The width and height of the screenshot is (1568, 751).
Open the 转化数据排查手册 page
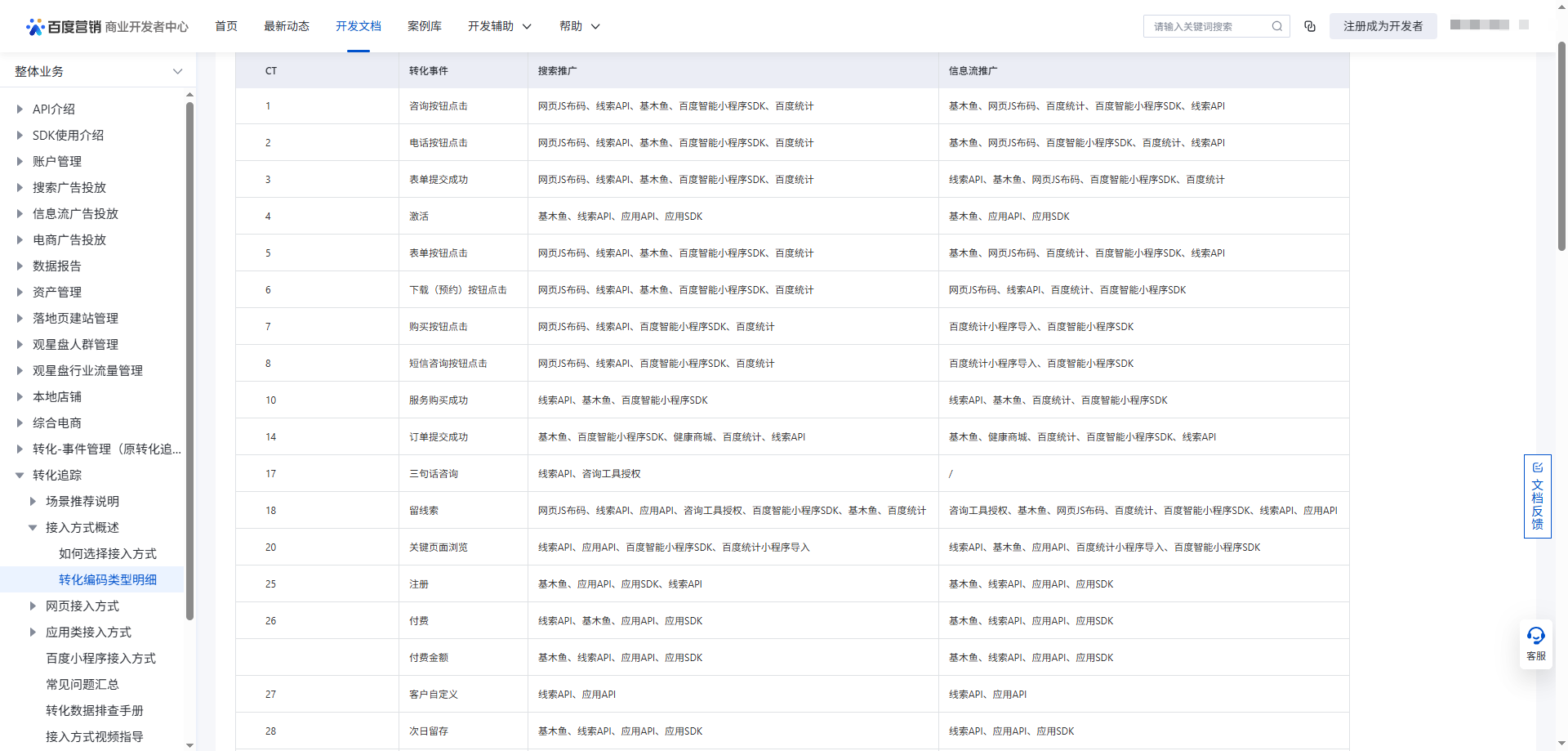(x=95, y=710)
